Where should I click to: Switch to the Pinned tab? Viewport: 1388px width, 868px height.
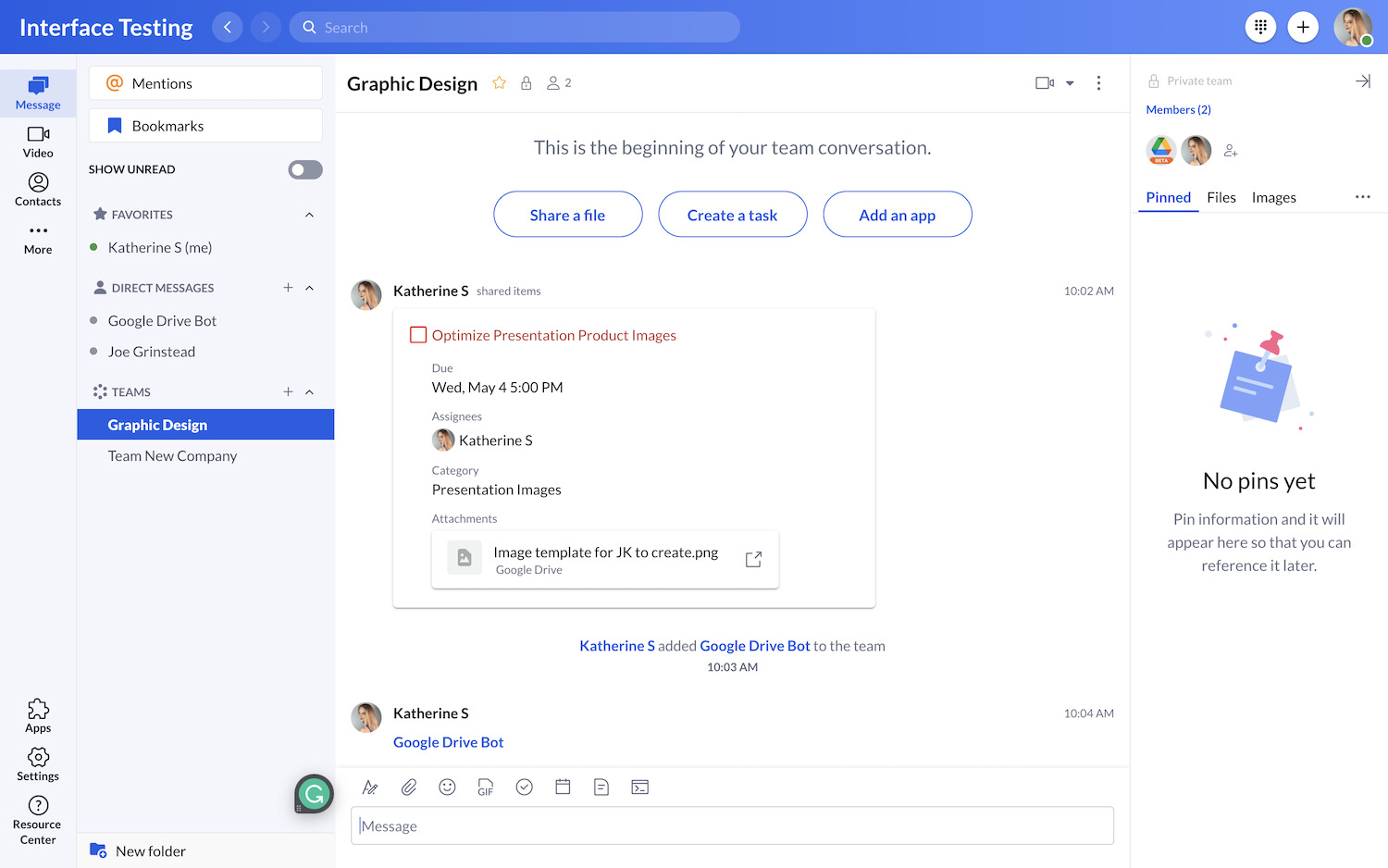click(1169, 198)
